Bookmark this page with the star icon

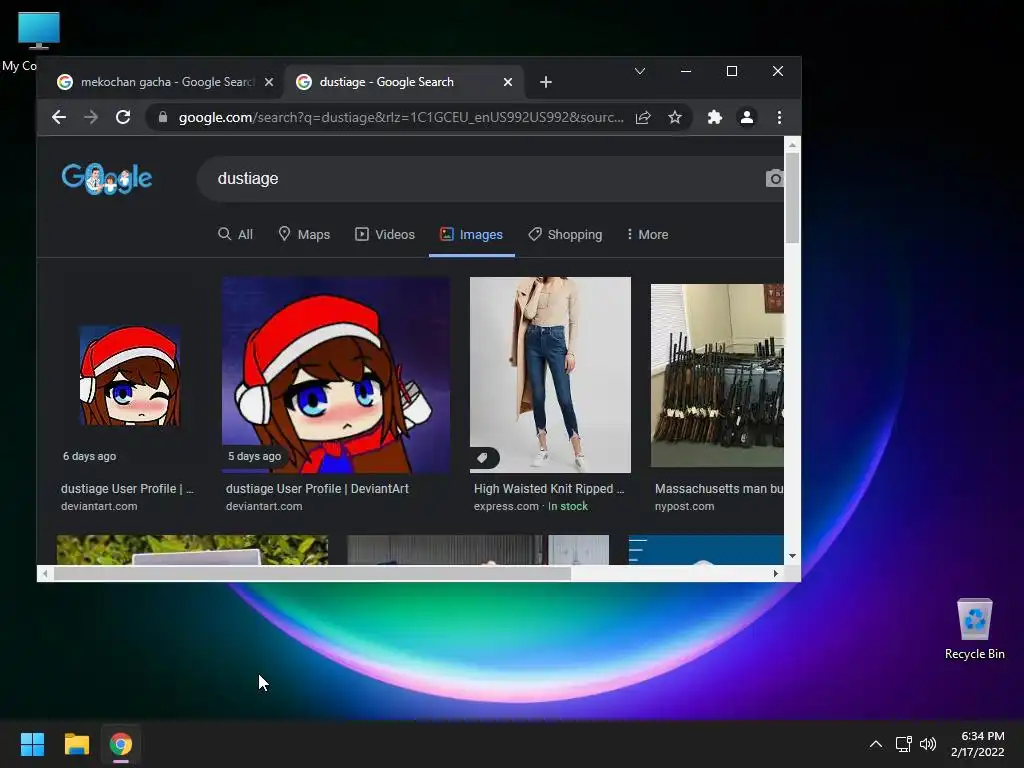click(675, 118)
